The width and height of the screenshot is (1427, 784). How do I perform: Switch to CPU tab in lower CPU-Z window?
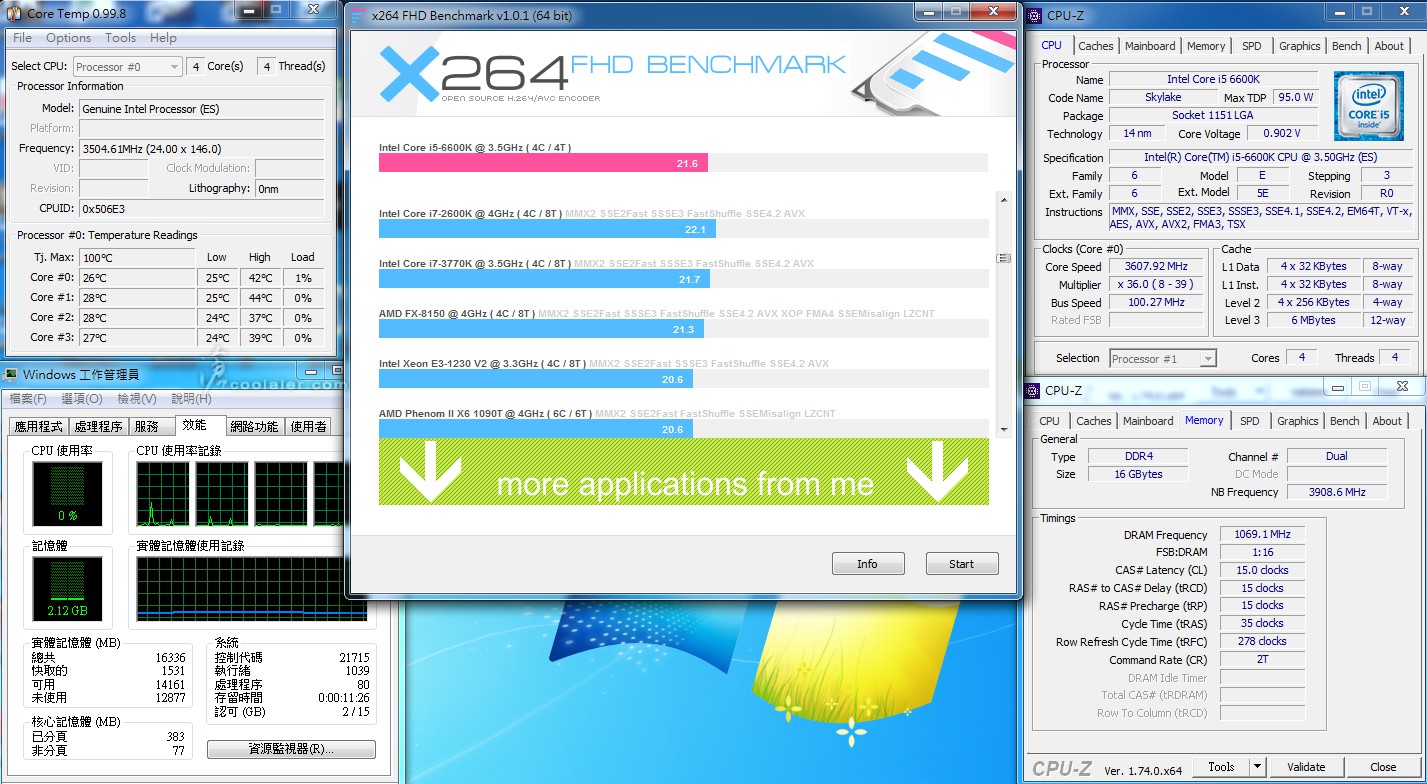point(1049,421)
